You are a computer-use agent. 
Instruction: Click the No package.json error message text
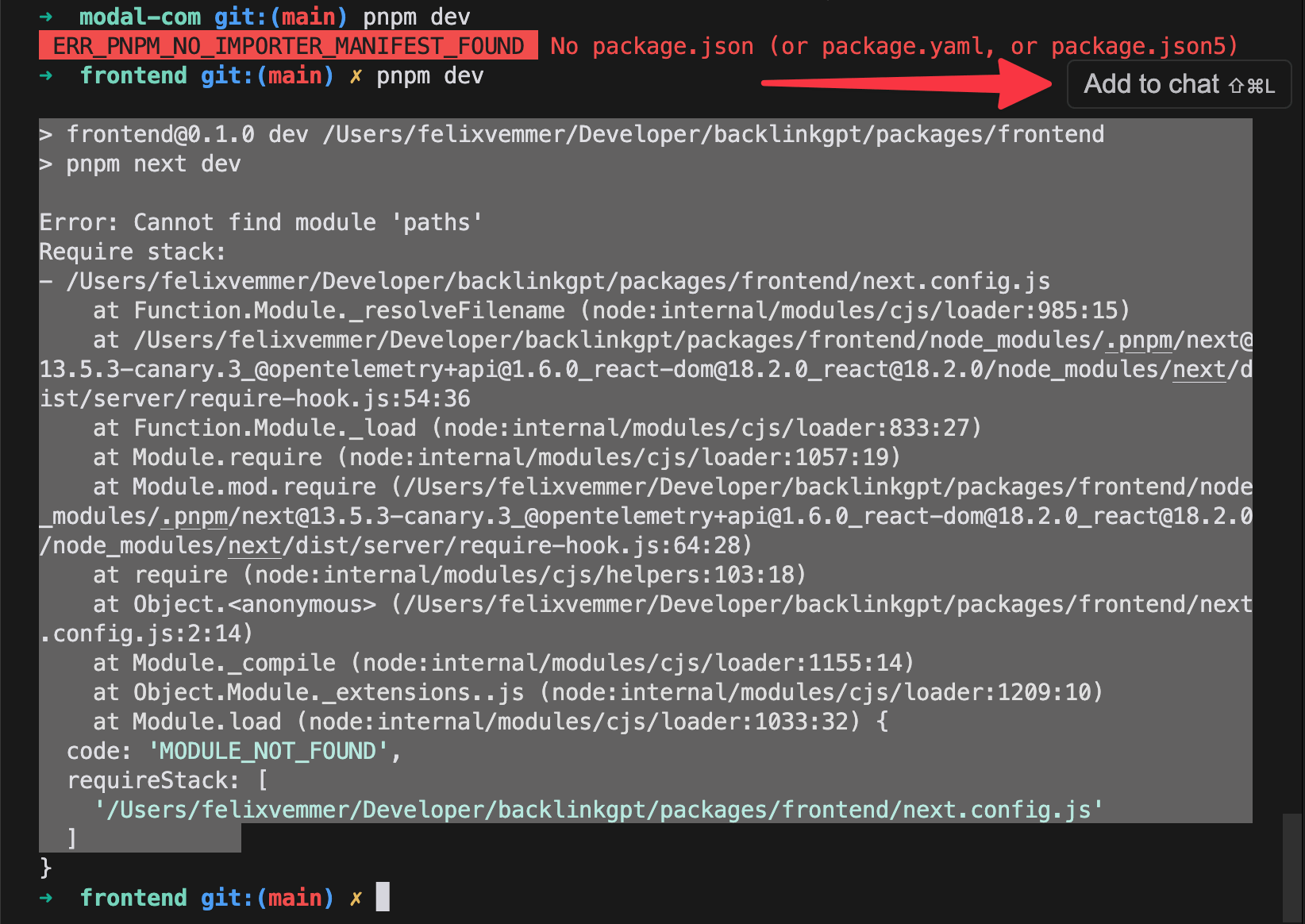pos(894,46)
